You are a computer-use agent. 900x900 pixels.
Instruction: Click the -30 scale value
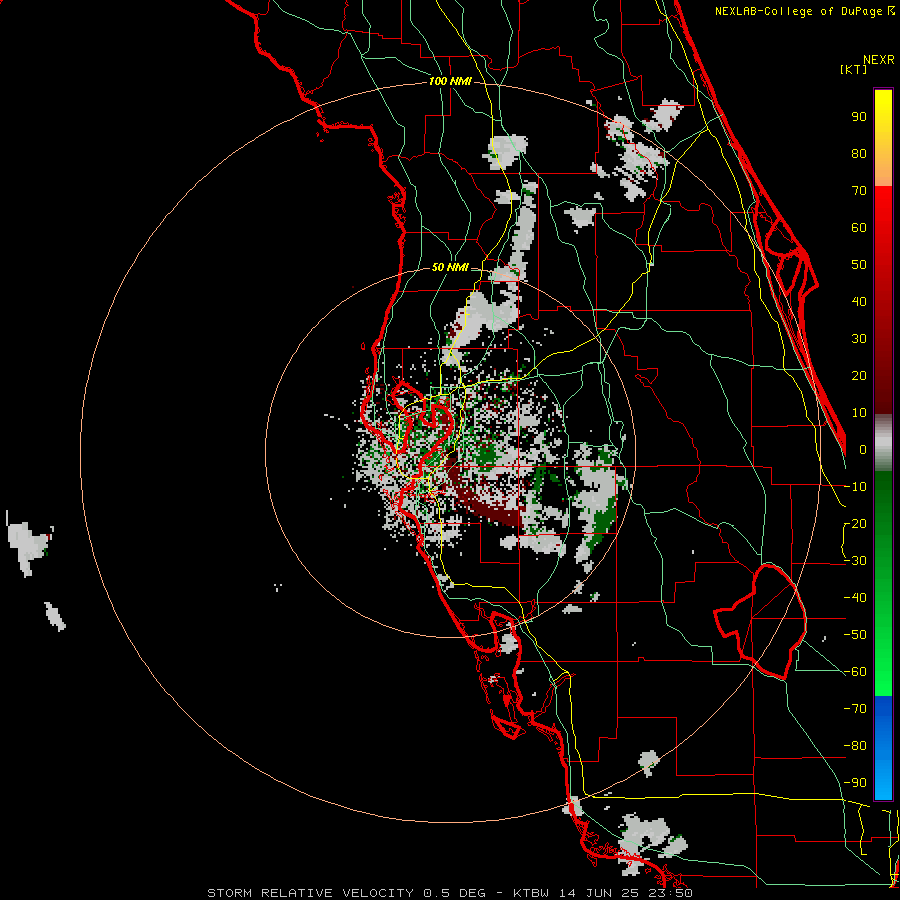click(x=855, y=561)
